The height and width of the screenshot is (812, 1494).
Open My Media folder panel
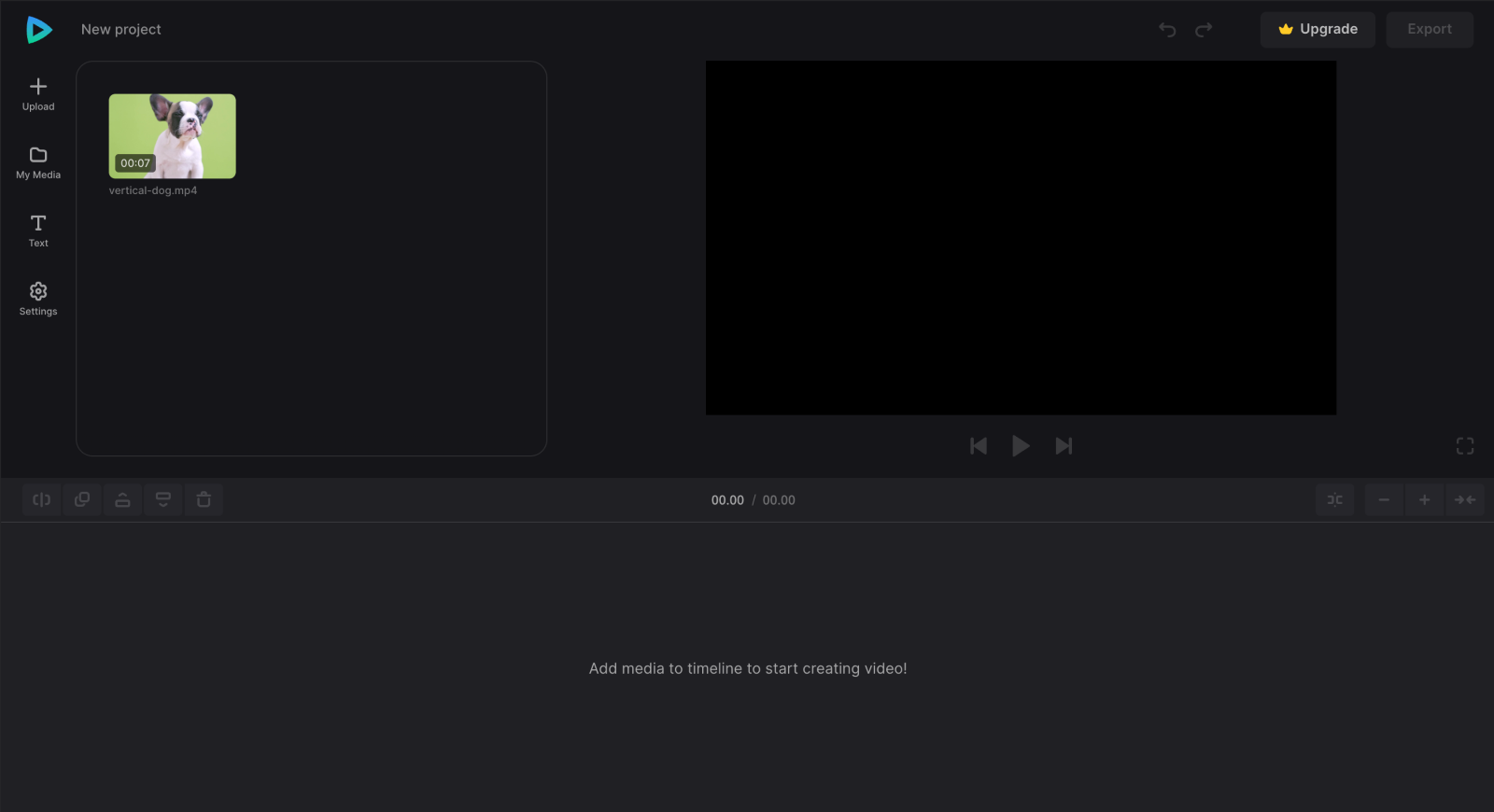click(x=38, y=162)
